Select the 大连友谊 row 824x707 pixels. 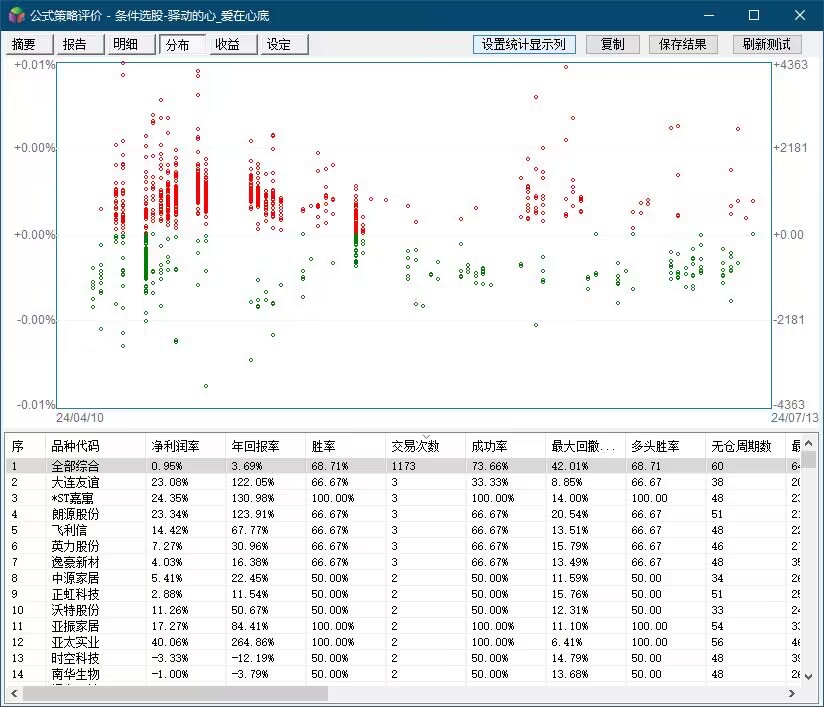point(403,482)
